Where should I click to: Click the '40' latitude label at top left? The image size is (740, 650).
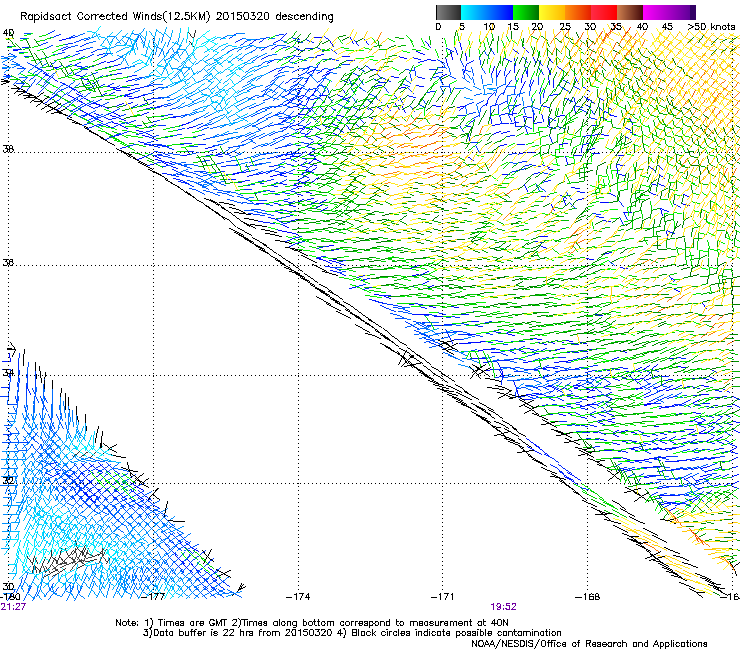[8, 33]
